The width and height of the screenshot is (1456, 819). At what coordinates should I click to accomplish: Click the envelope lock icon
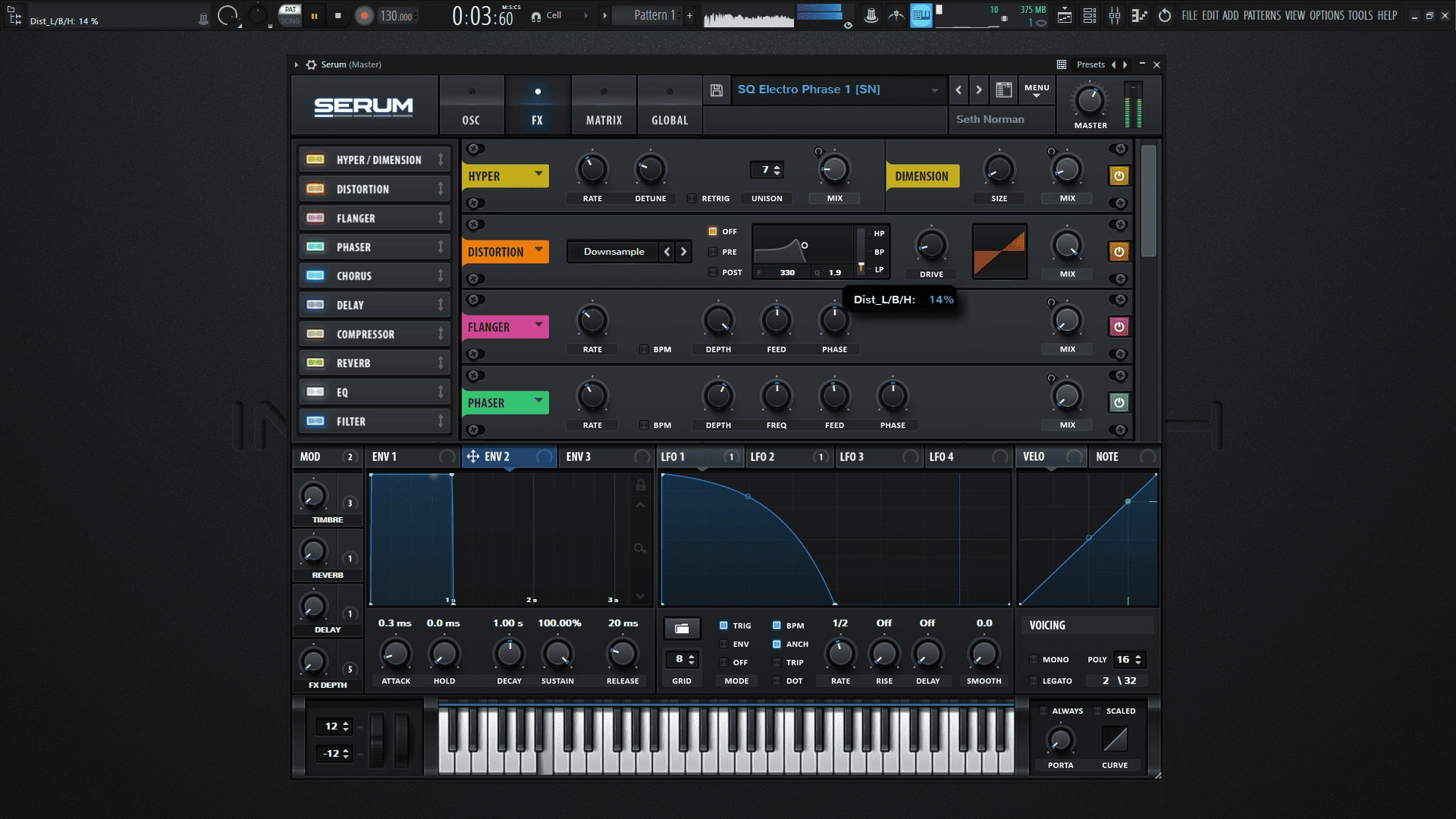coord(640,485)
